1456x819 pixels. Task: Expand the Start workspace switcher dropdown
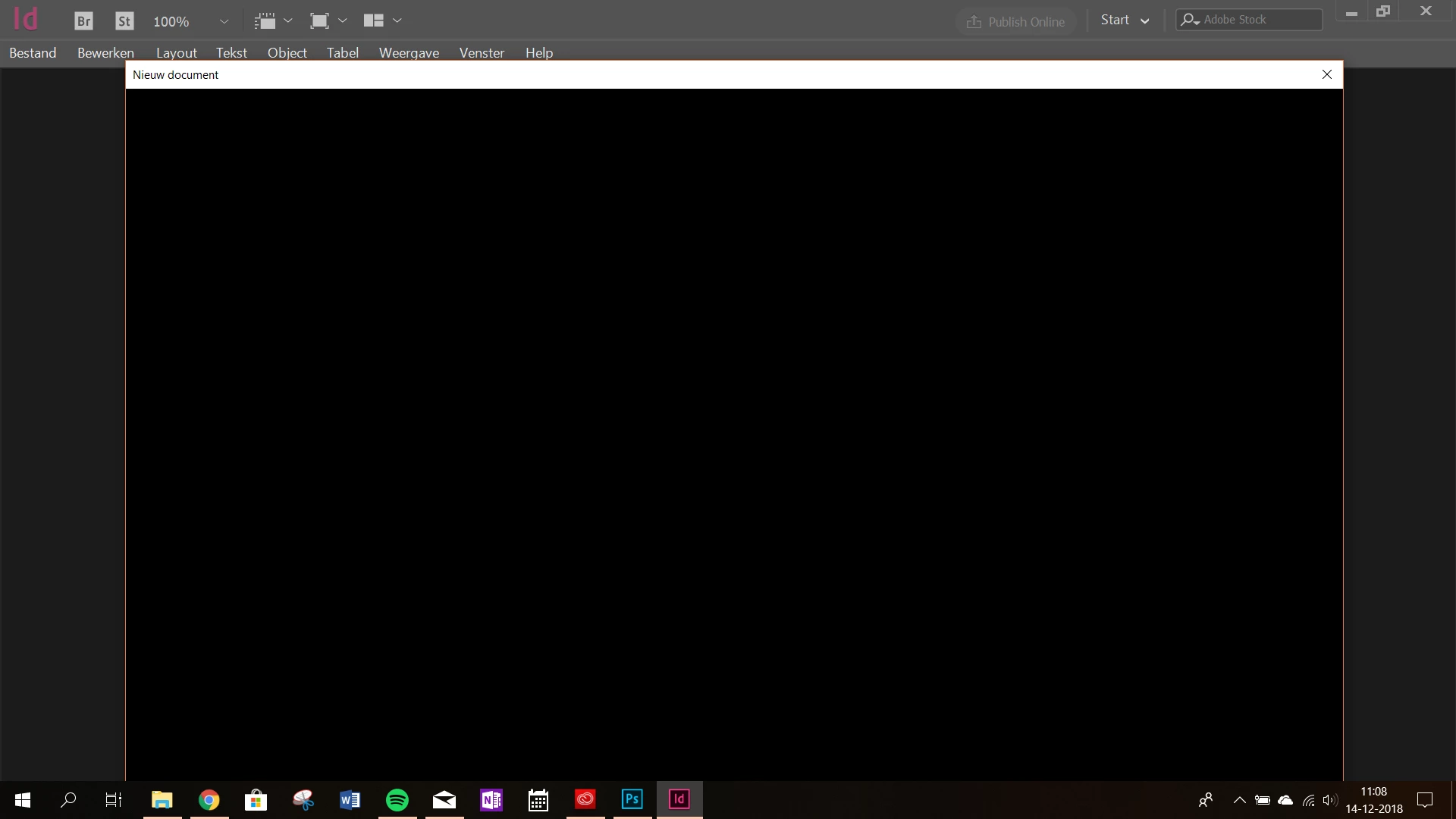[1144, 21]
